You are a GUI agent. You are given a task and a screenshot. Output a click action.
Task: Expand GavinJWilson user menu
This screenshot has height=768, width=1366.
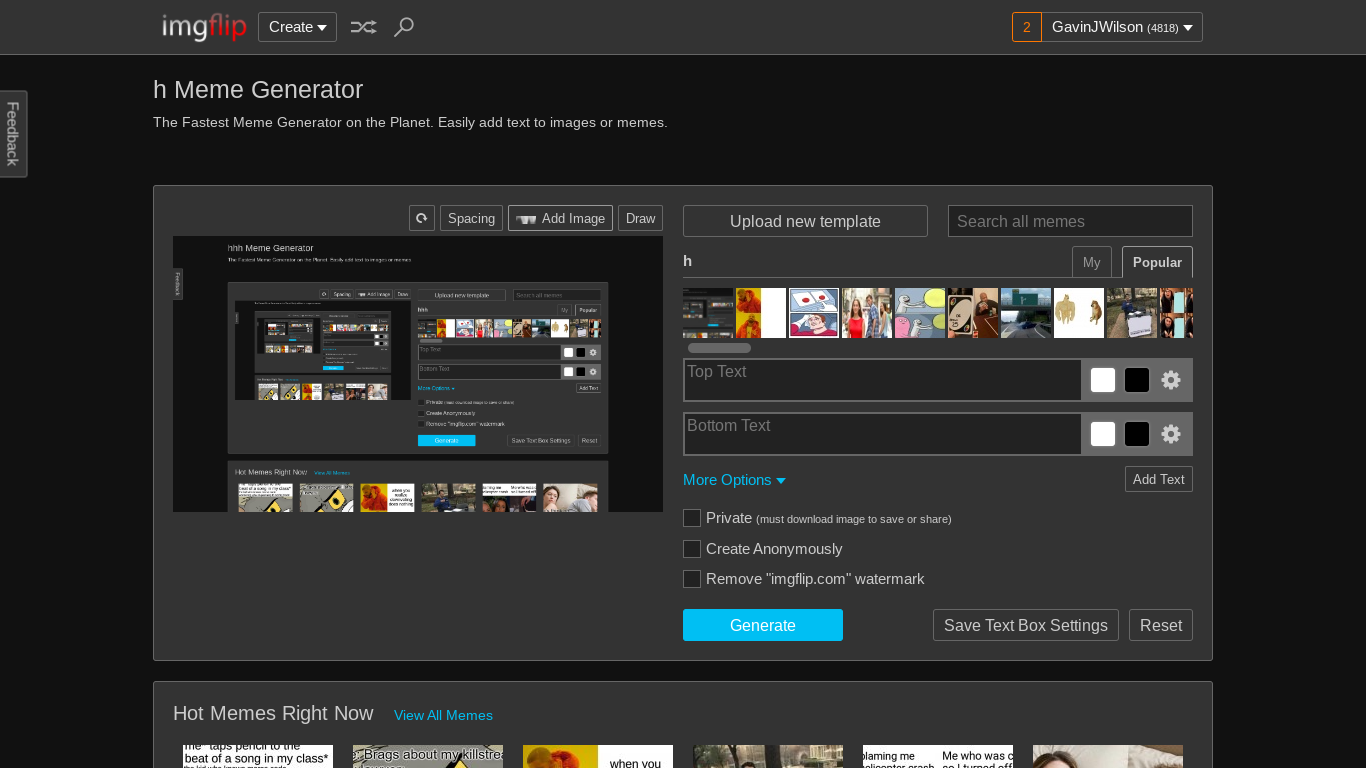pos(1121,27)
